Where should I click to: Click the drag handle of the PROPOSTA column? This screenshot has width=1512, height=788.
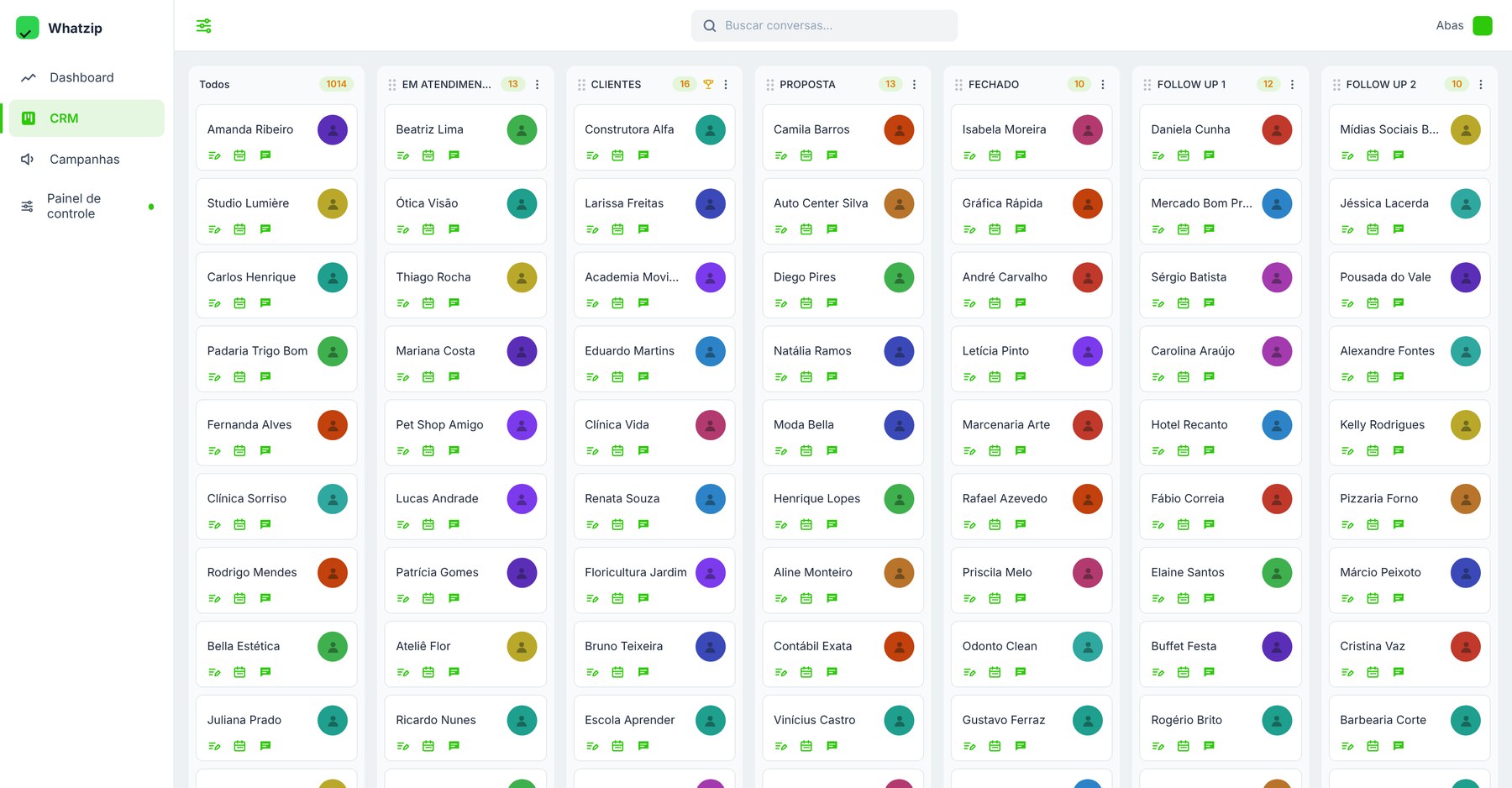point(770,85)
